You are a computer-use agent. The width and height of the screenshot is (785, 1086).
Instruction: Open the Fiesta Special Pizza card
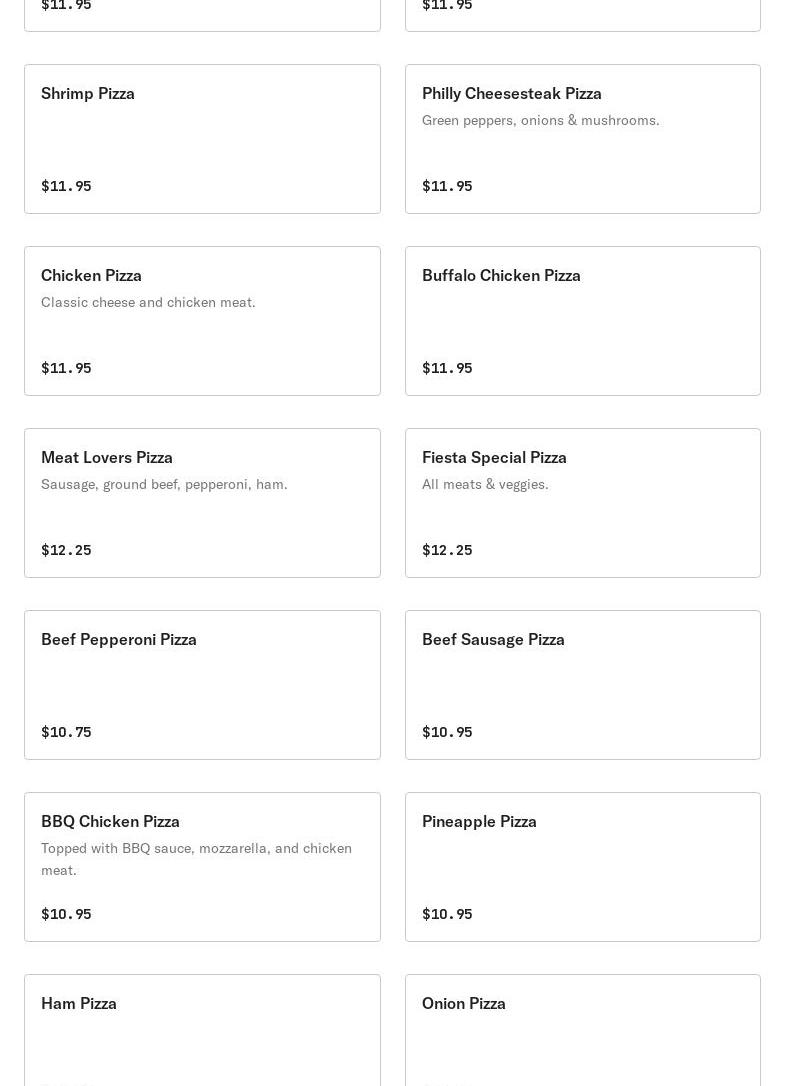582,503
